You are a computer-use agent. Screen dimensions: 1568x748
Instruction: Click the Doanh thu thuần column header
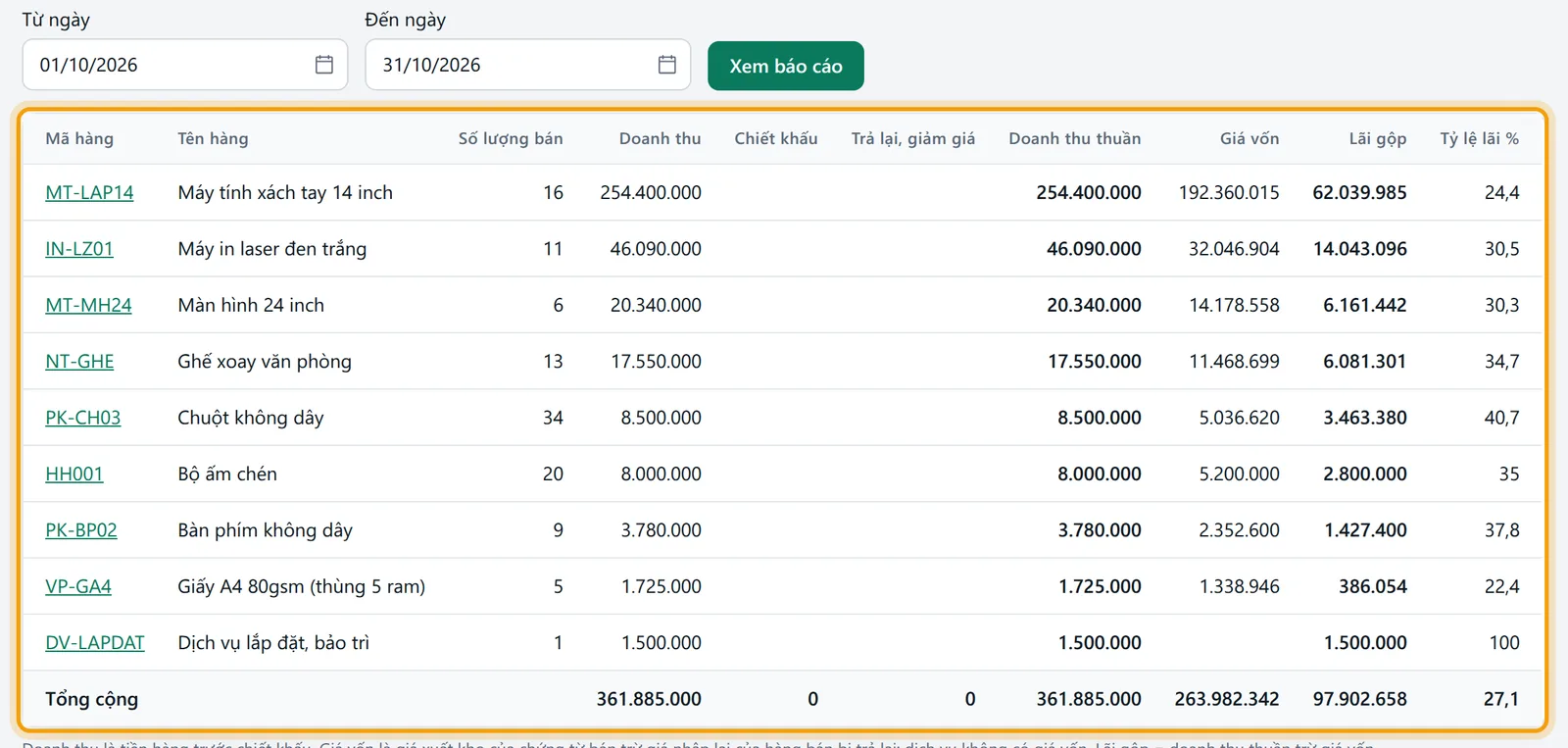[x=1075, y=139]
